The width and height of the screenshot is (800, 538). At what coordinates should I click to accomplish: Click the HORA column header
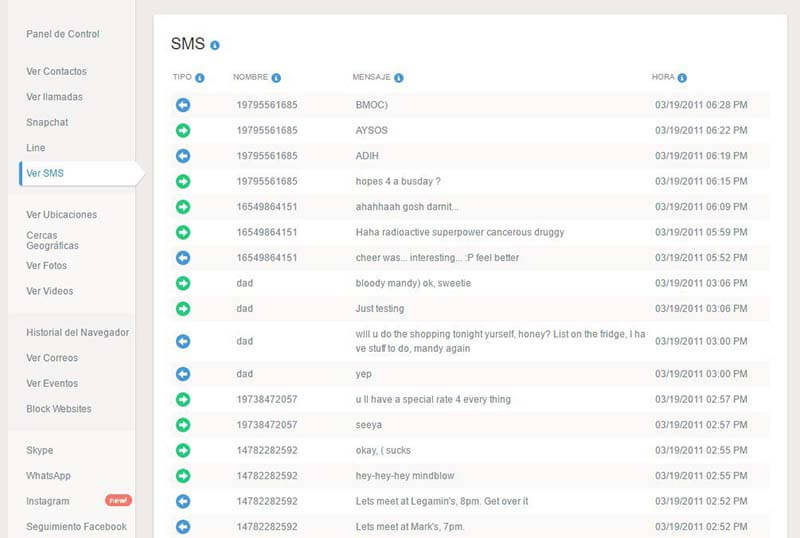[x=663, y=77]
